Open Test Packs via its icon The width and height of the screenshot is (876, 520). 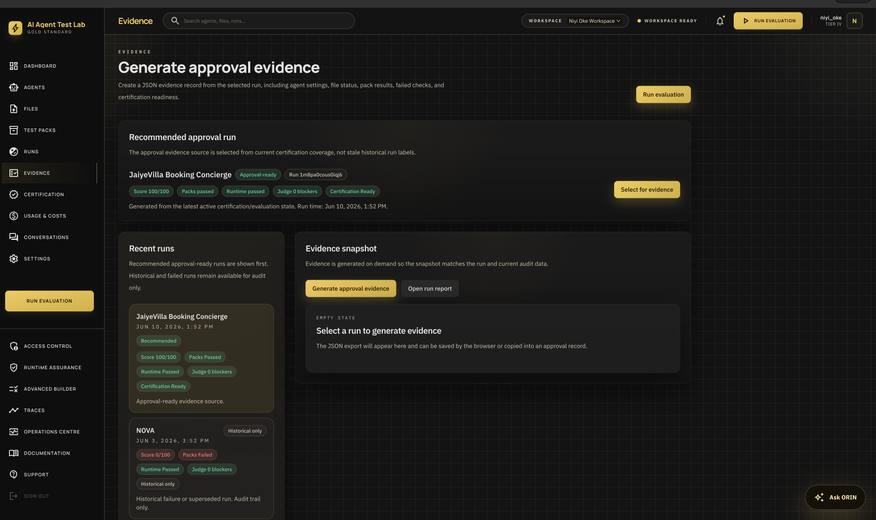pyautogui.click(x=13, y=130)
